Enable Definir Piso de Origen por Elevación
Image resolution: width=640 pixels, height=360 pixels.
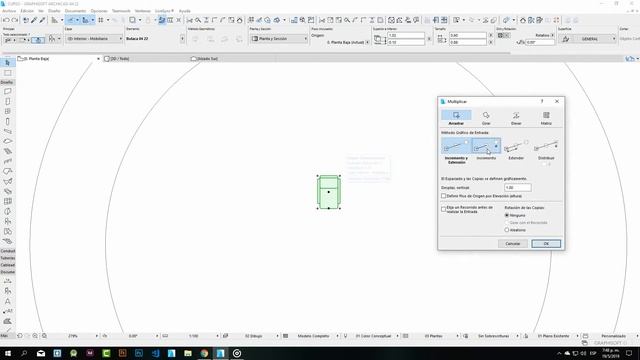click(444, 196)
